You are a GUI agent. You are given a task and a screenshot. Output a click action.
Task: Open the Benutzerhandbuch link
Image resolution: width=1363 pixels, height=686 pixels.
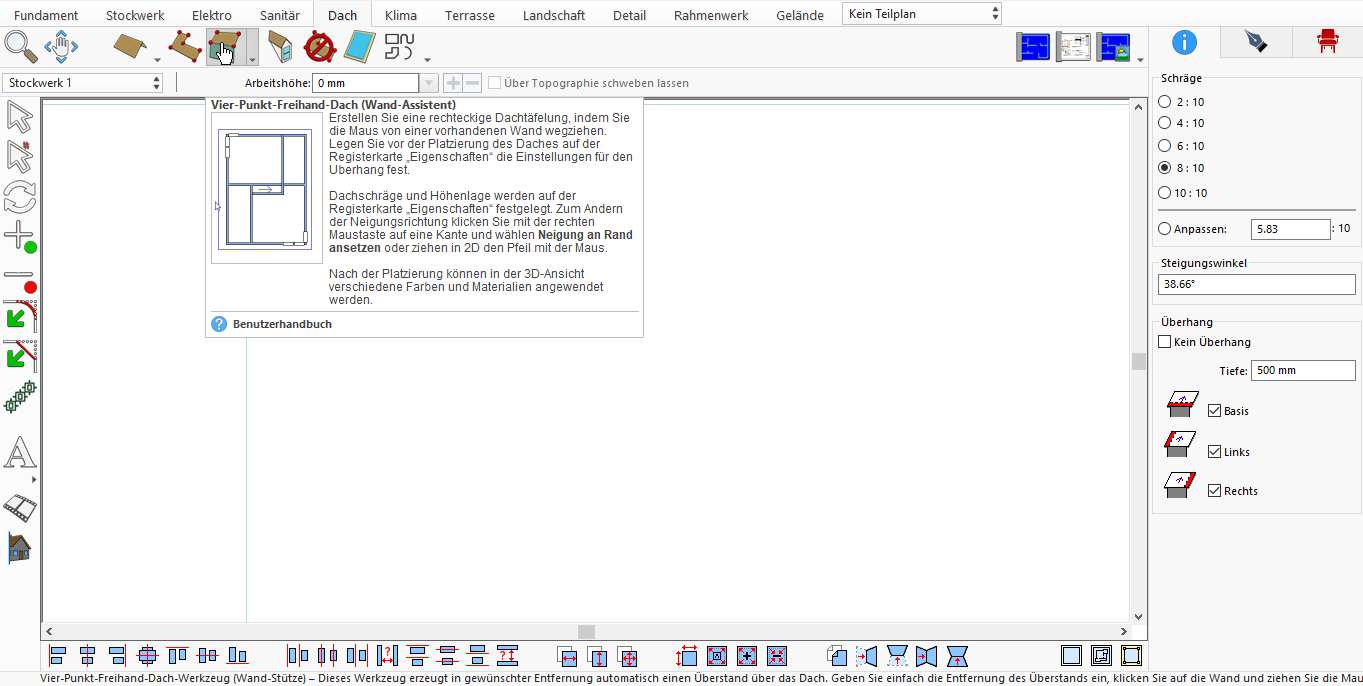point(282,324)
